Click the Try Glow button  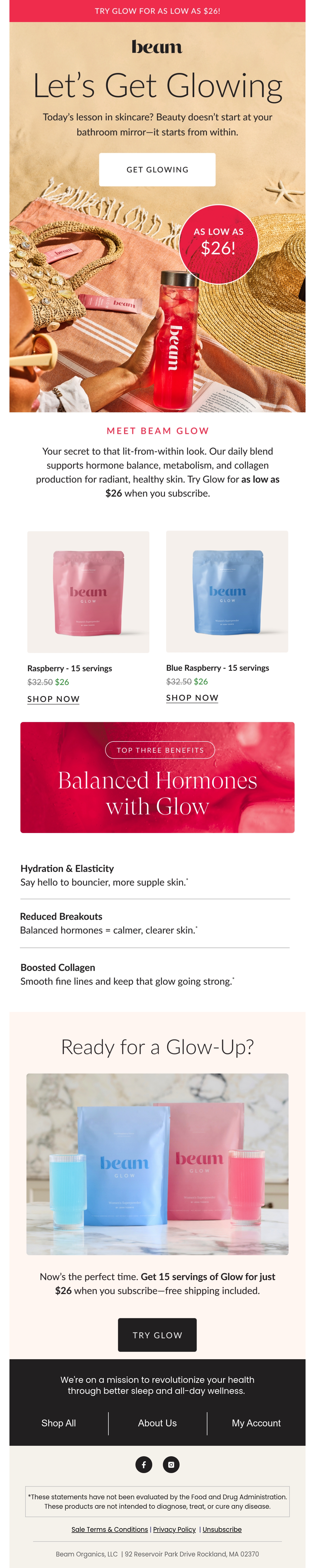click(157, 1335)
